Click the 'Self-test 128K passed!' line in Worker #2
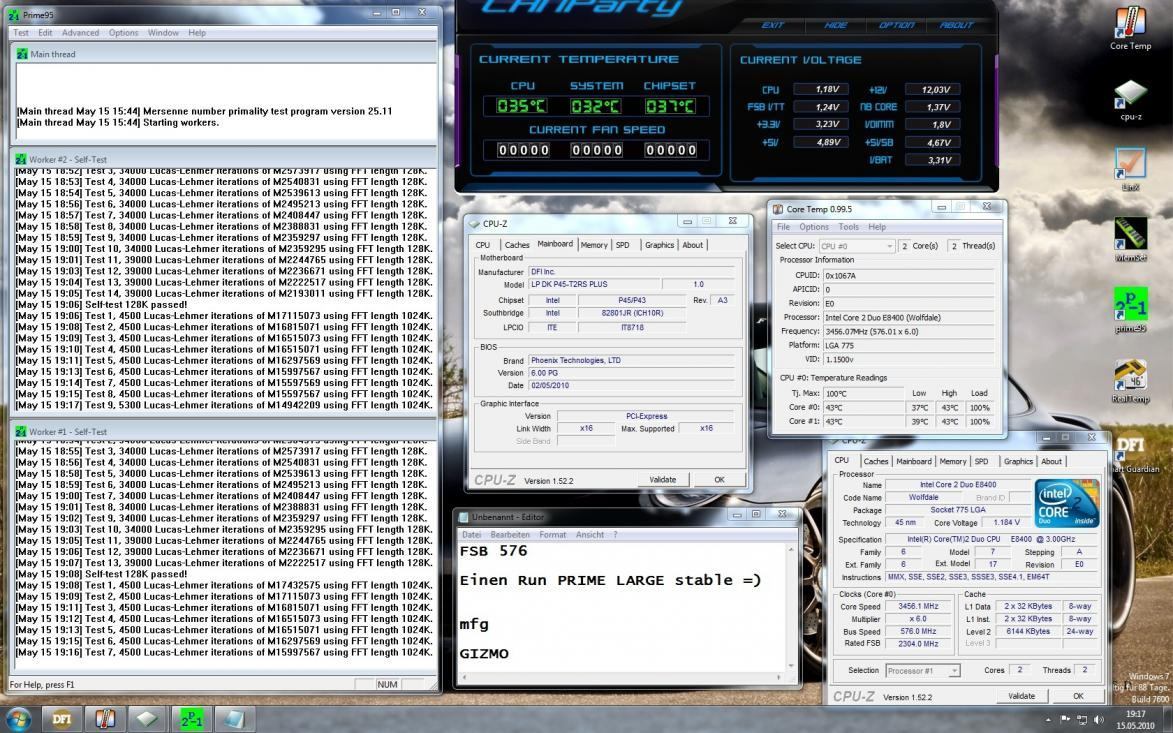 pyautogui.click(x=102, y=304)
